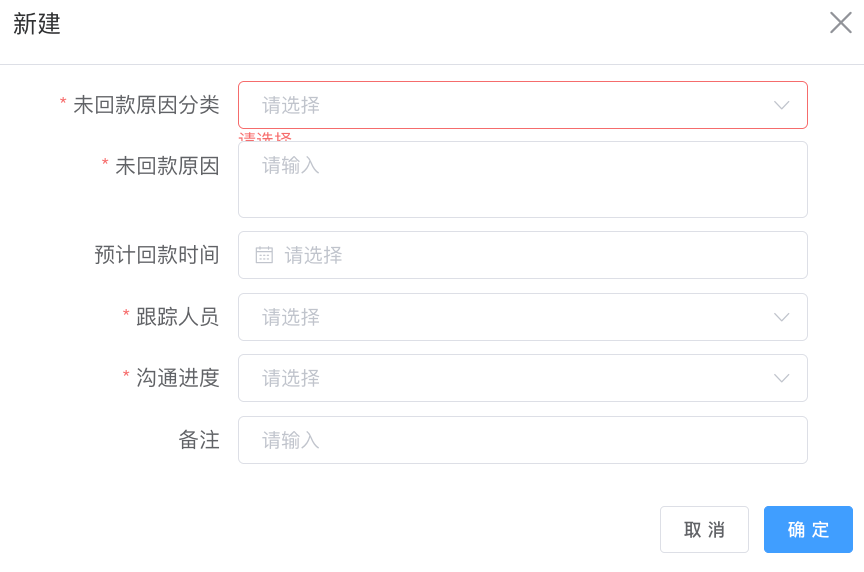Click the 未回款原因 field label
The image size is (864, 572).
pos(167,166)
